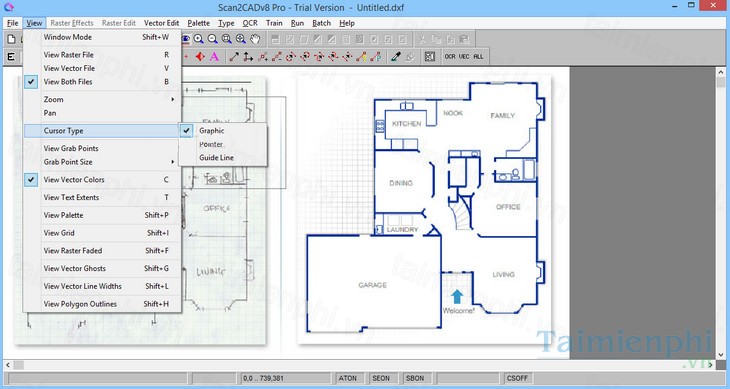Open the Batch menu
This screenshot has width=730, height=389.
[321, 23]
